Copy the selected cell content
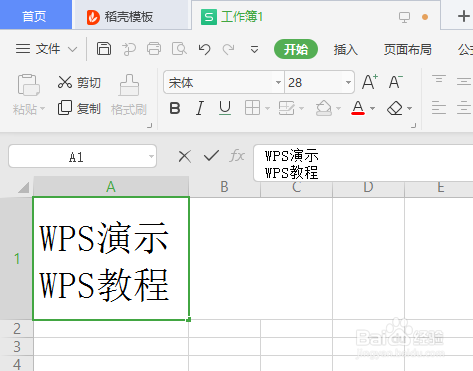The image size is (473, 371). point(79,108)
